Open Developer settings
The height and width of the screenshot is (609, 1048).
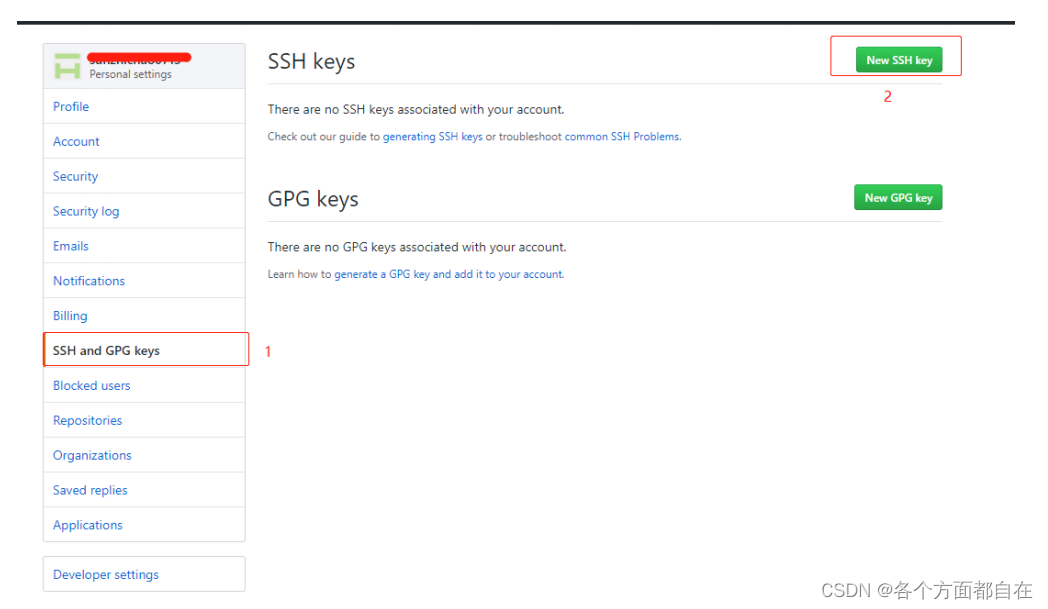coord(106,574)
